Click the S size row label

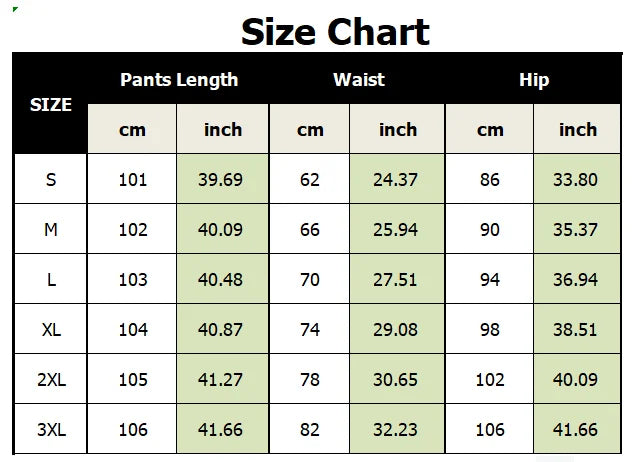click(51, 180)
